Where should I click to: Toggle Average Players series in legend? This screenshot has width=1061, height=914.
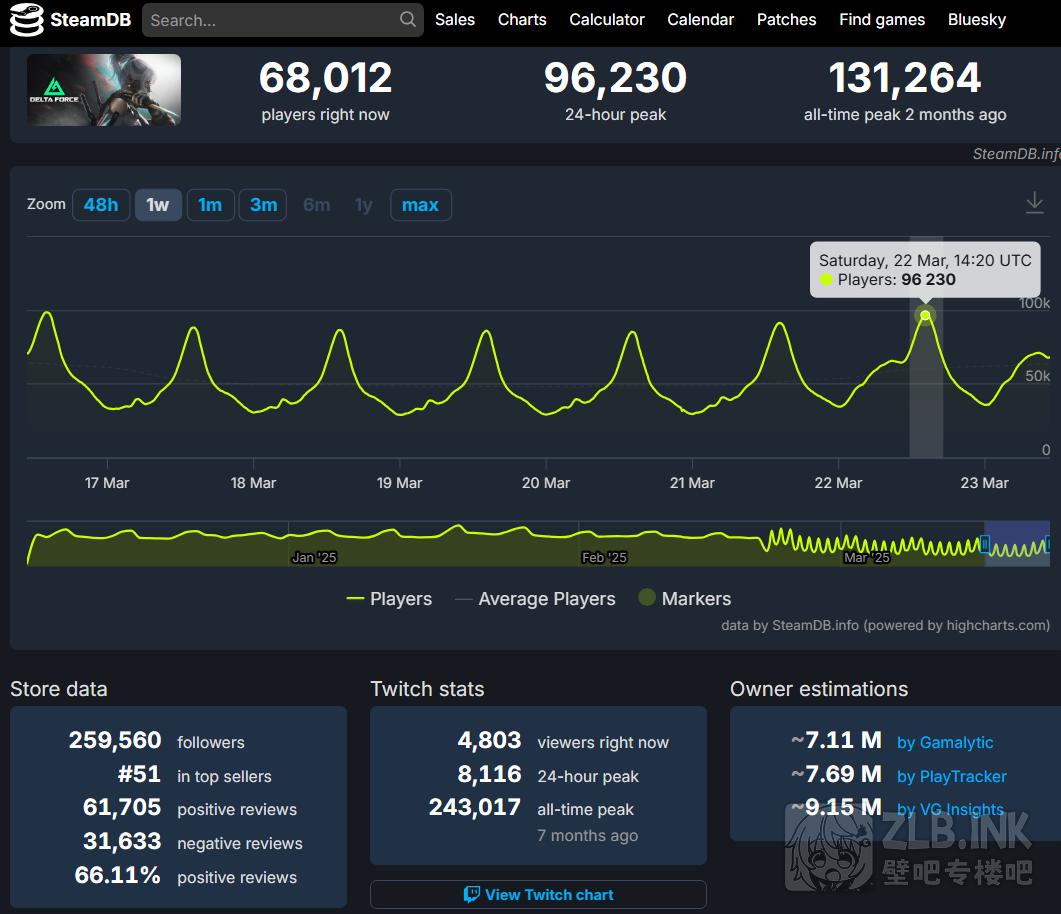pos(535,599)
